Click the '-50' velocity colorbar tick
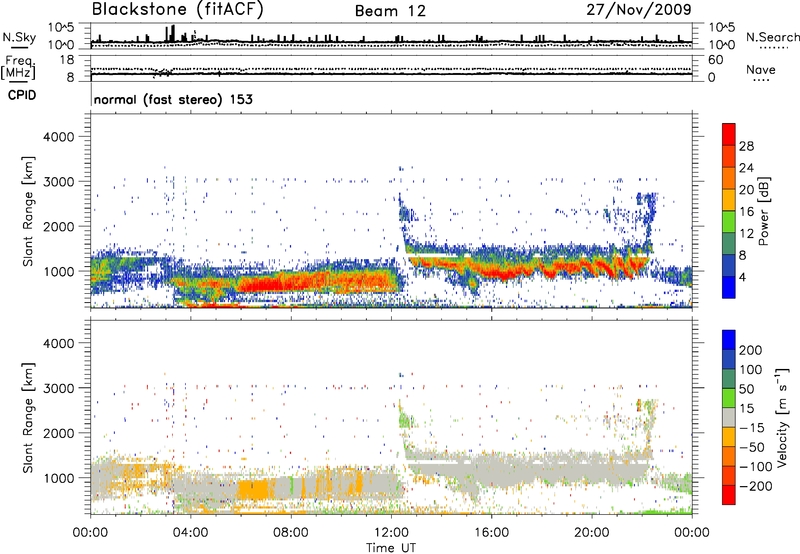 click(x=752, y=447)
